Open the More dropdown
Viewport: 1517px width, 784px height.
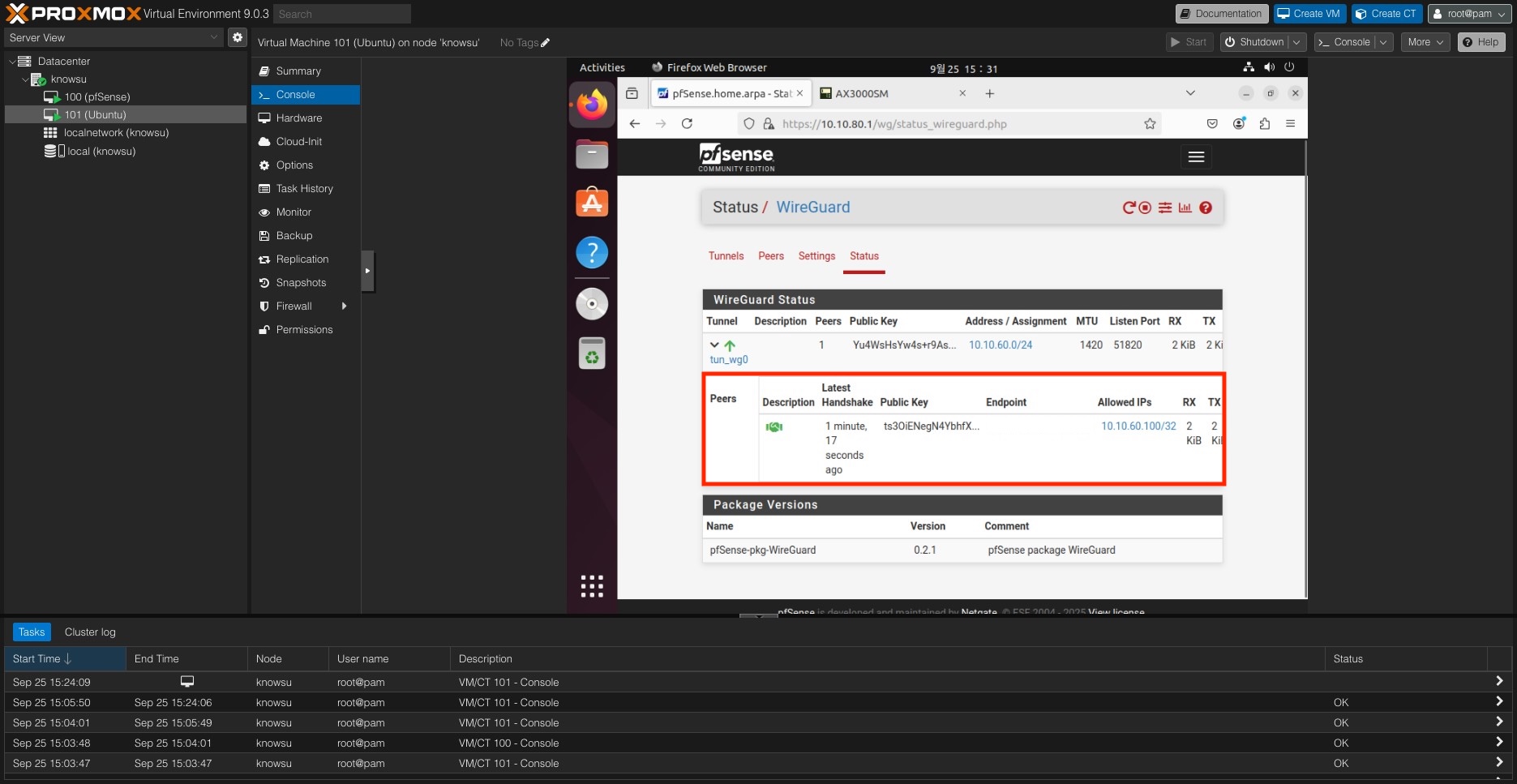(1425, 42)
